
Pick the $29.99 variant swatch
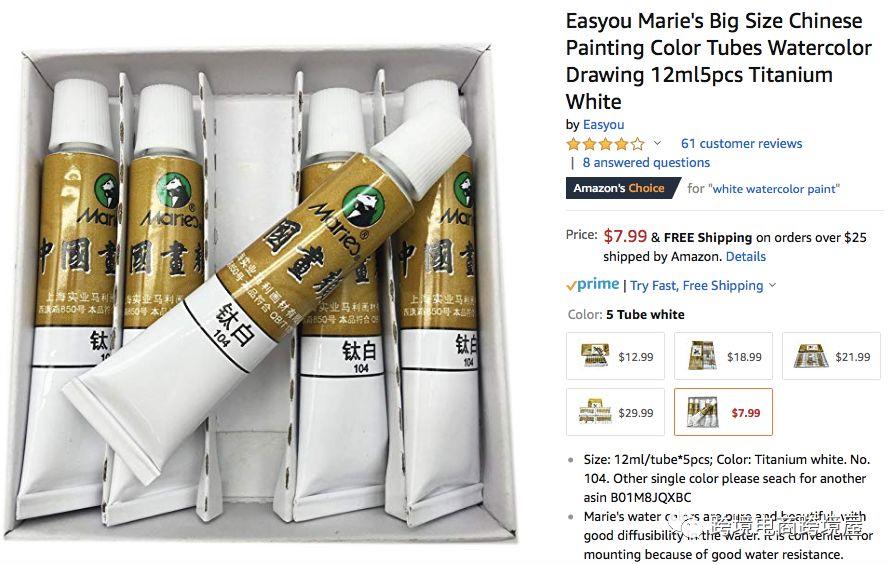(616, 412)
